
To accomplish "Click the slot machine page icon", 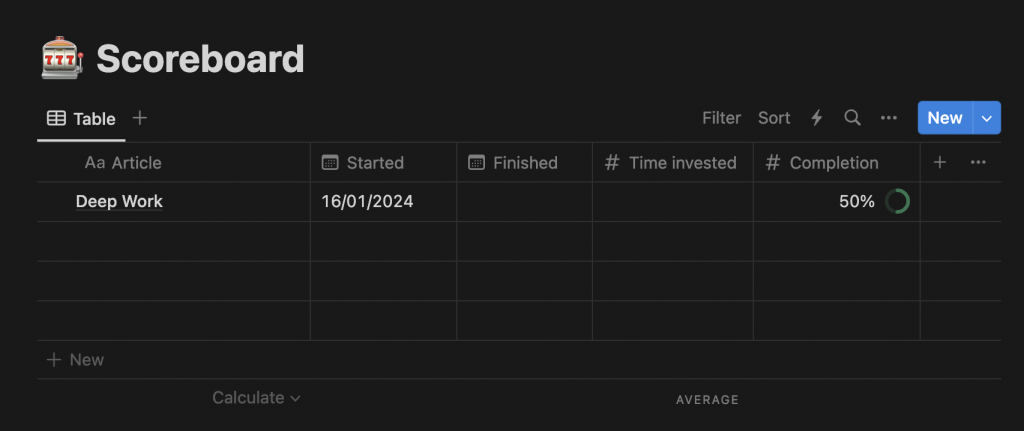I will pyautogui.click(x=61, y=59).
